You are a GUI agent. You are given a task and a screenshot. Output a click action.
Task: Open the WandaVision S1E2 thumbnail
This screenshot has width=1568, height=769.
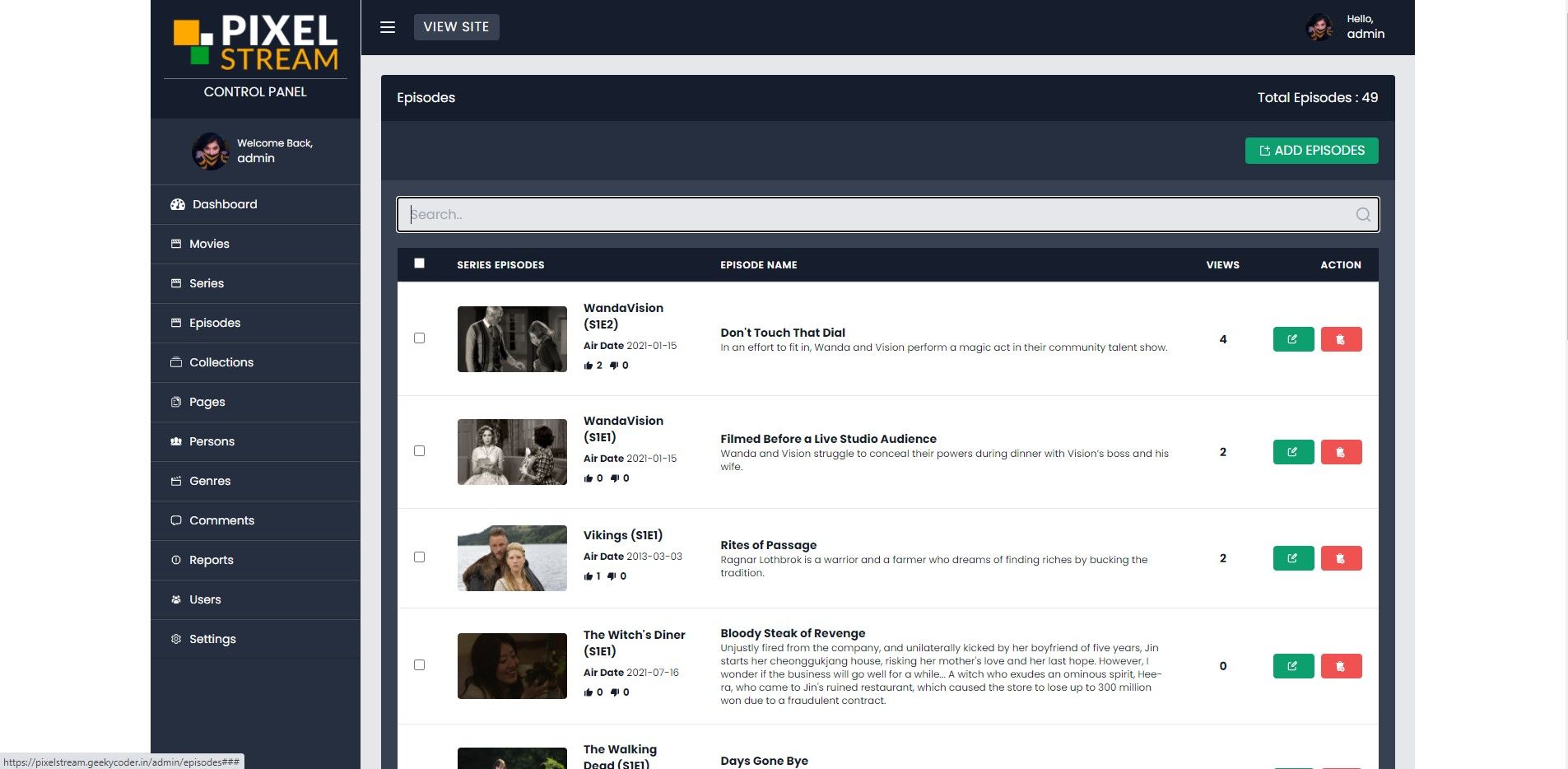(512, 339)
